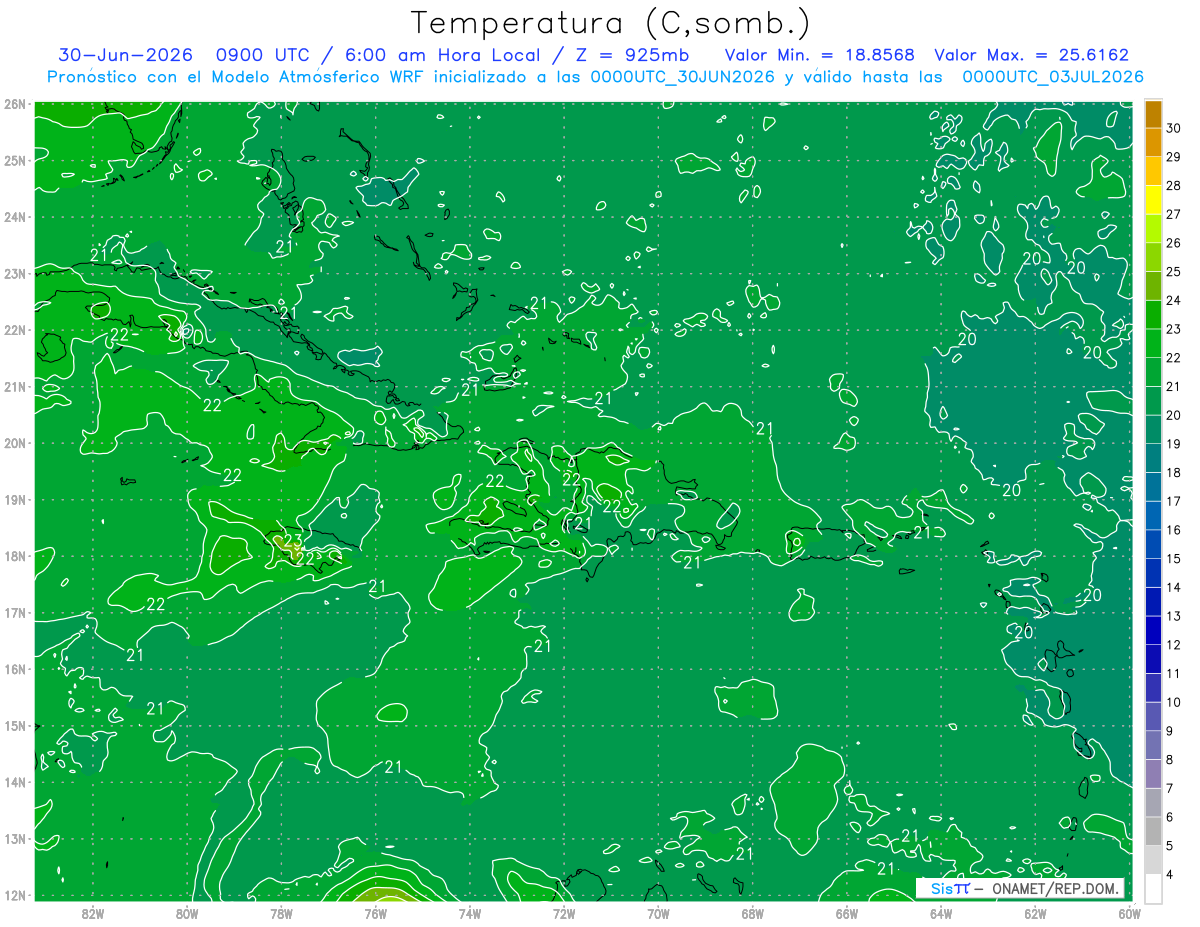Click the '66W' longitude axis label
This screenshot has height=927, width=1200.
(846, 912)
